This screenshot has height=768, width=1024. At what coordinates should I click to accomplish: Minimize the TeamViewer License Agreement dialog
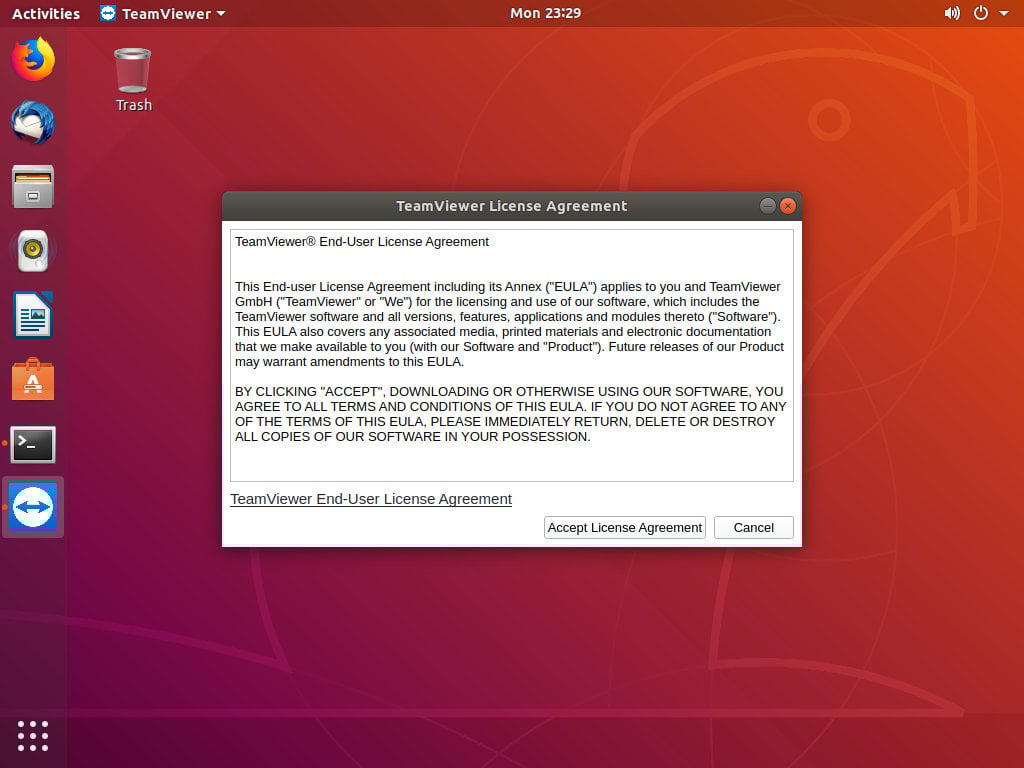click(x=768, y=206)
